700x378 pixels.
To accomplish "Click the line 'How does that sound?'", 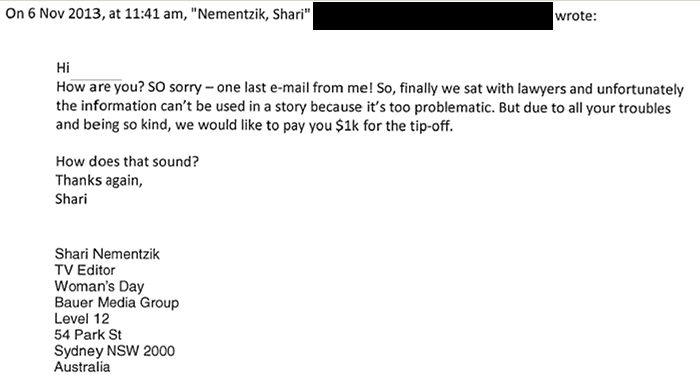I will pos(127,162).
